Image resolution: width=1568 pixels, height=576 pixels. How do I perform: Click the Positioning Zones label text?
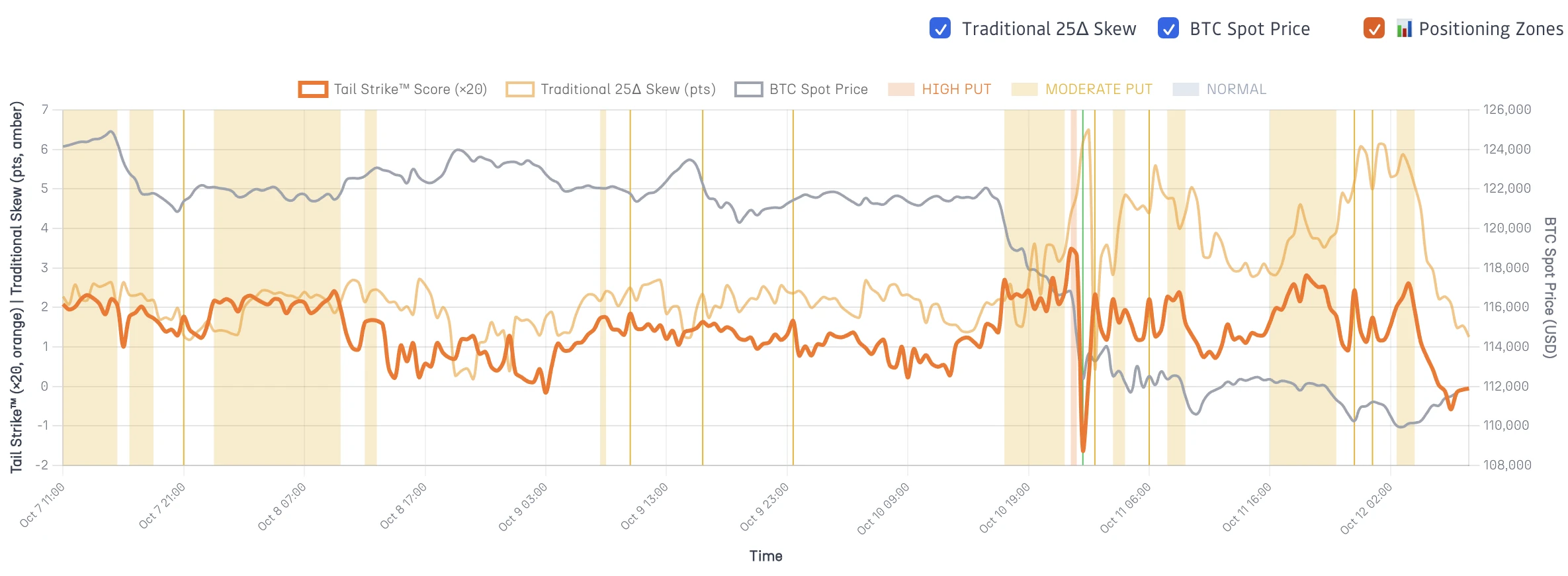pyautogui.click(x=1491, y=28)
